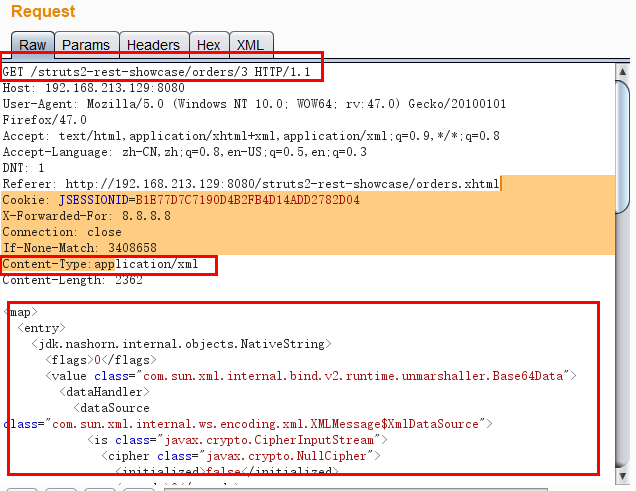636x491 pixels.
Task: Click the Referer header line
Action: (251, 184)
